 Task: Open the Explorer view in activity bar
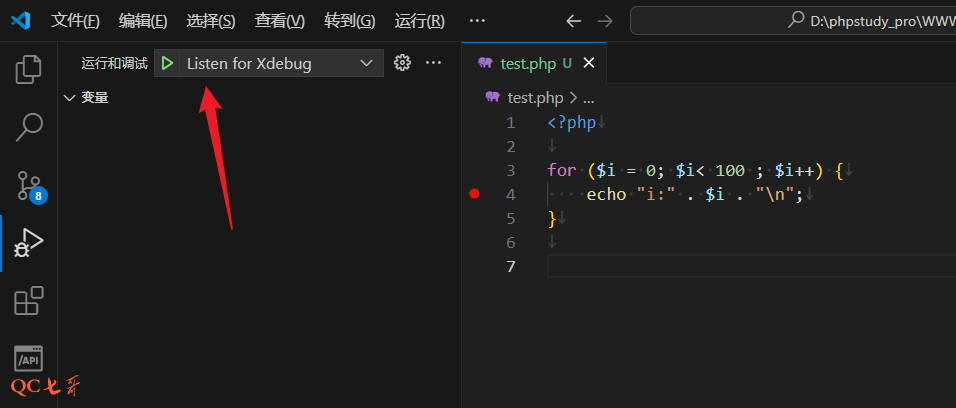(29, 69)
